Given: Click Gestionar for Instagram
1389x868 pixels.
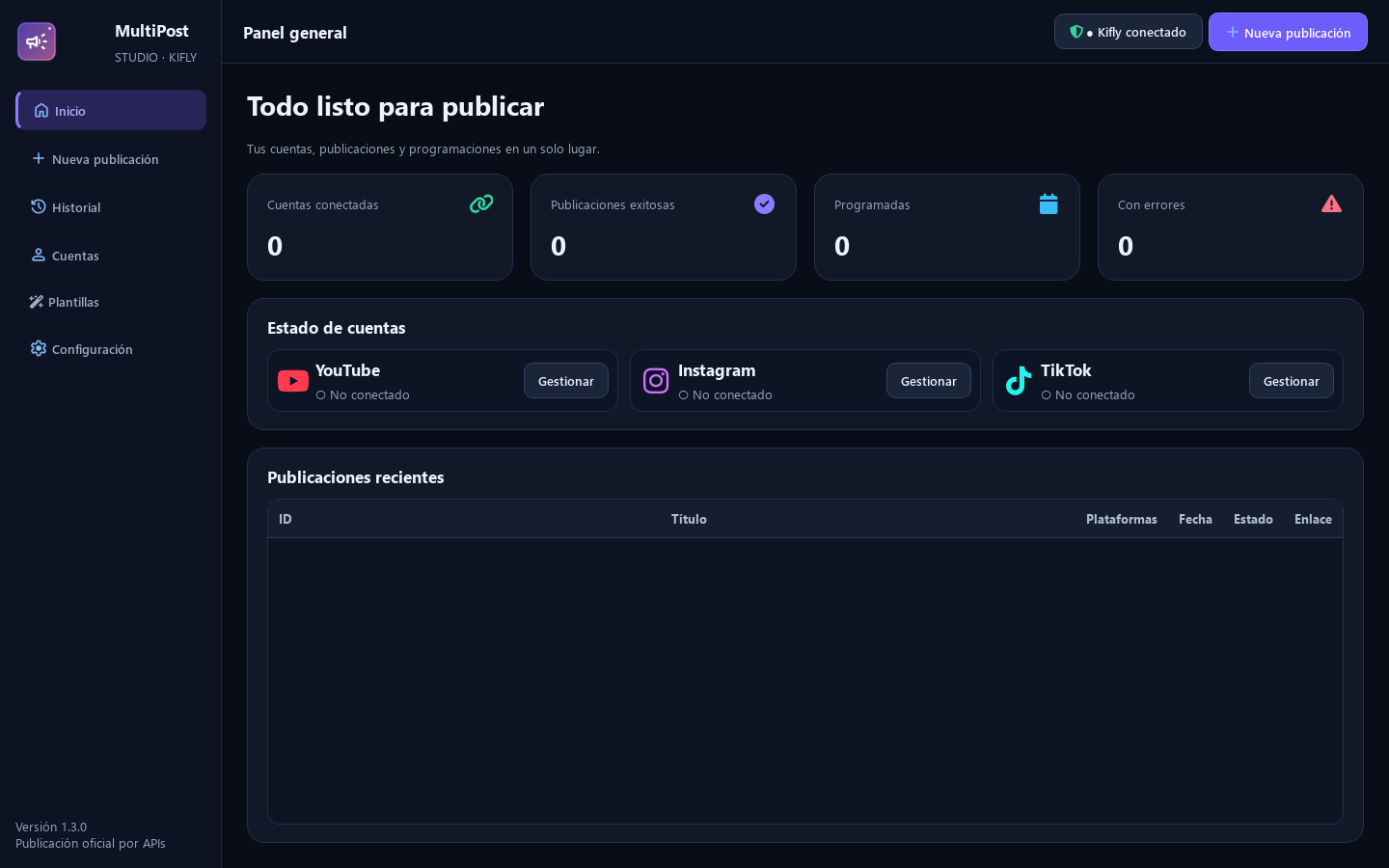Looking at the screenshot, I should [x=929, y=381].
